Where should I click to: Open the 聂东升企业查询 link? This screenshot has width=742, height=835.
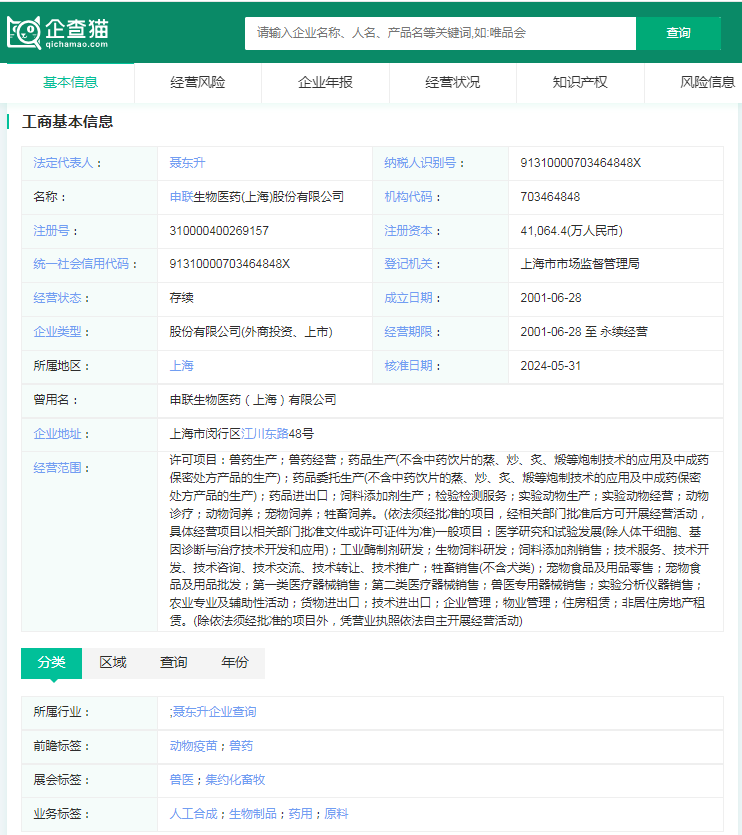coord(214,713)
